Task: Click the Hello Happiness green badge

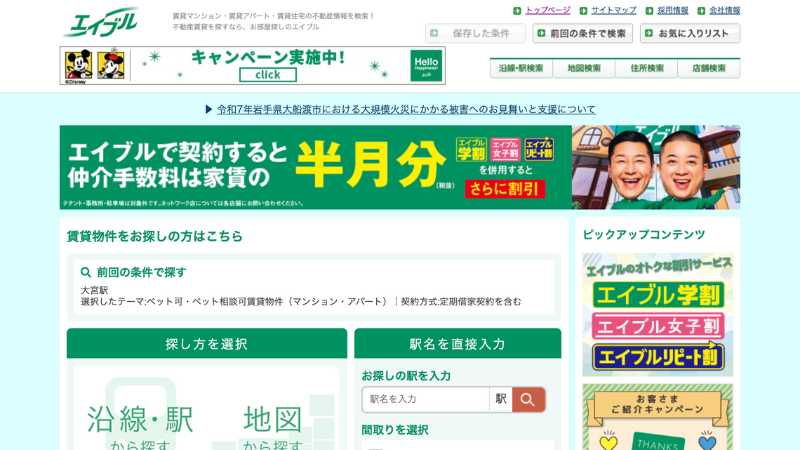Action: (426, 65)
